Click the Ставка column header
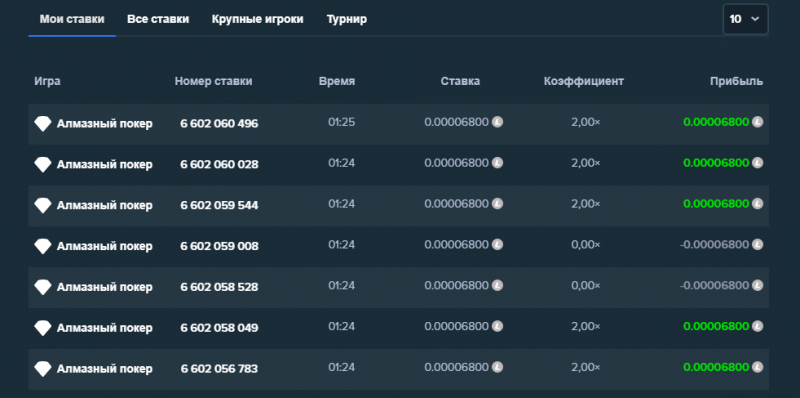Screen dimensions: 800x398 click(x=460, y=81)
